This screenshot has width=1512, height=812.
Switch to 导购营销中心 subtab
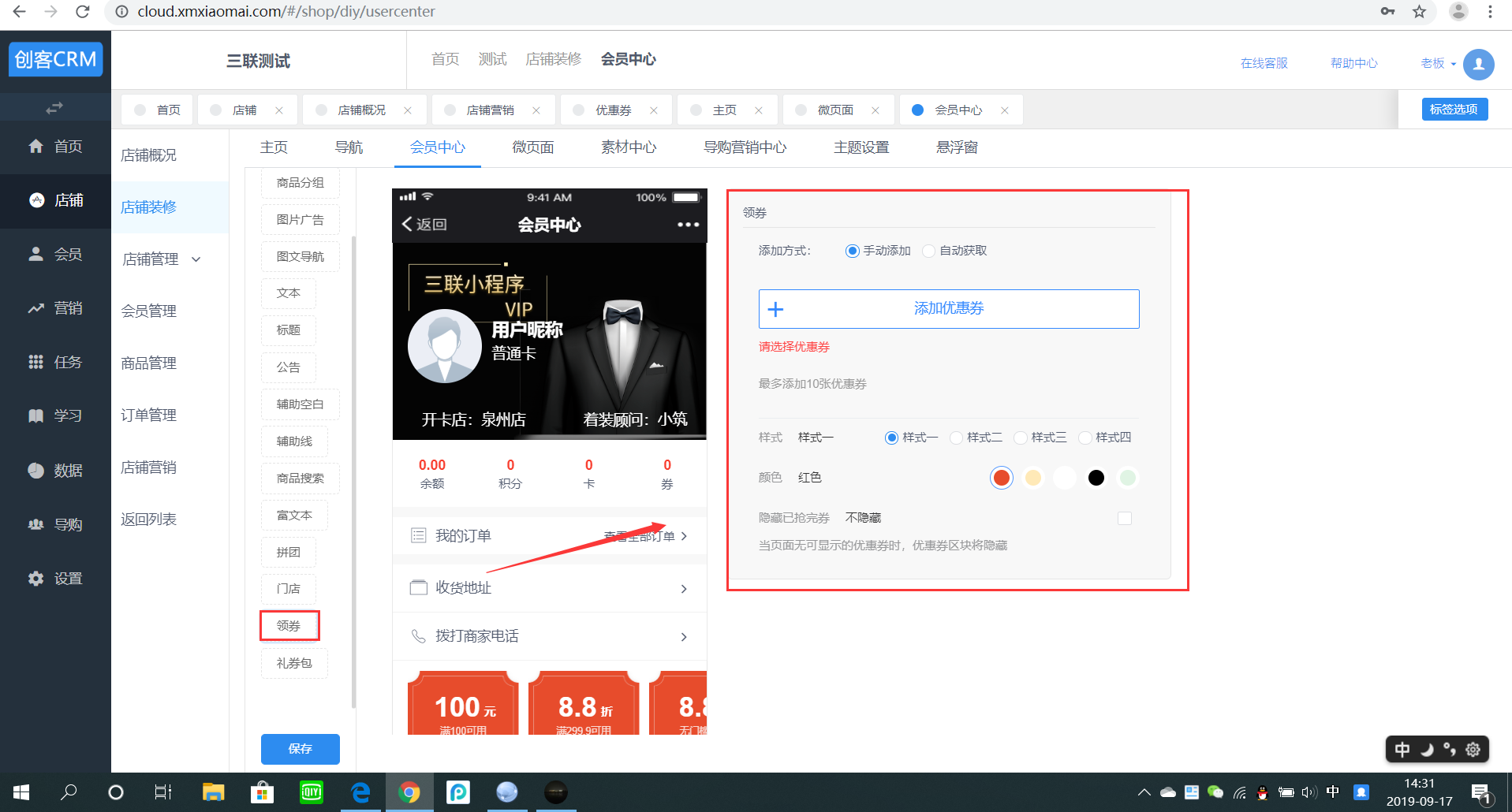[x=745, y=147]
